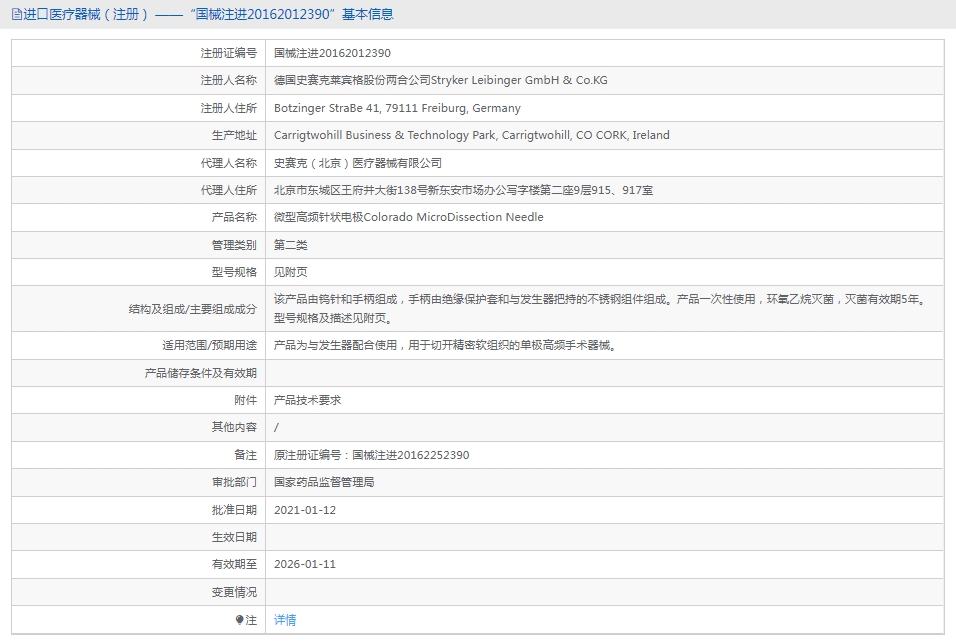Select the registration number 国械注进20162012390 value
The image size is (956, 644).
[332, 53]
